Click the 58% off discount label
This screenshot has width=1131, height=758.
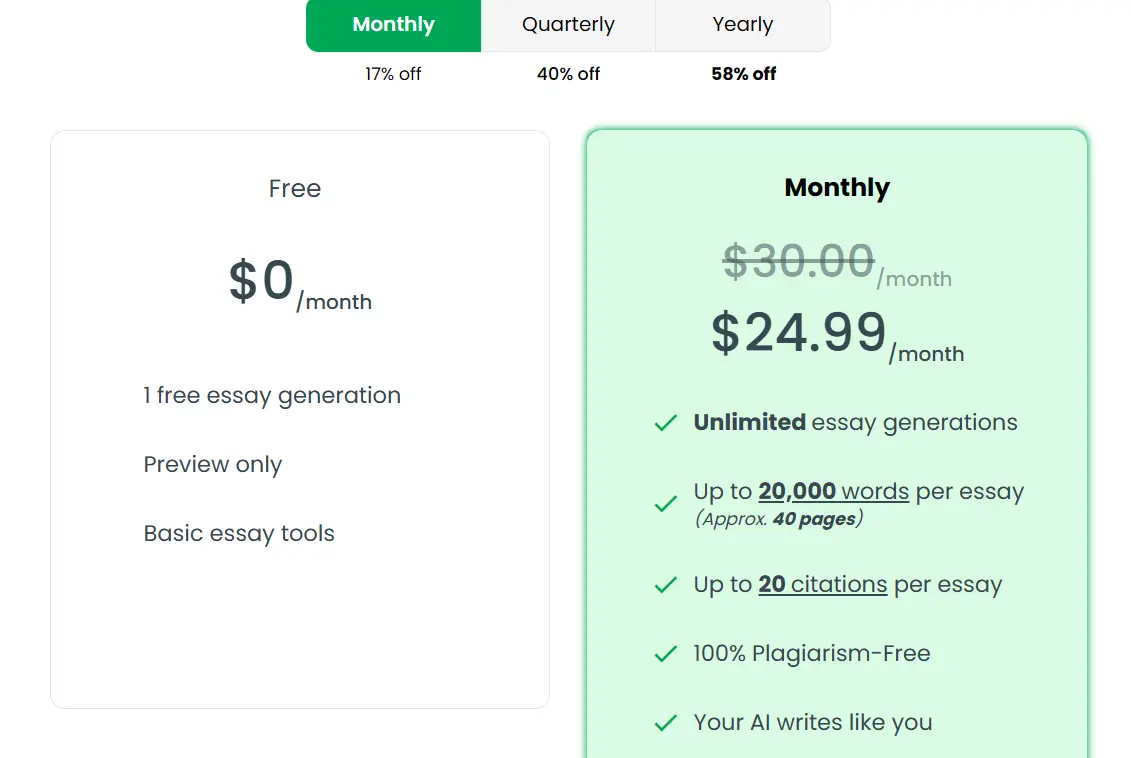tap(743, 74)
